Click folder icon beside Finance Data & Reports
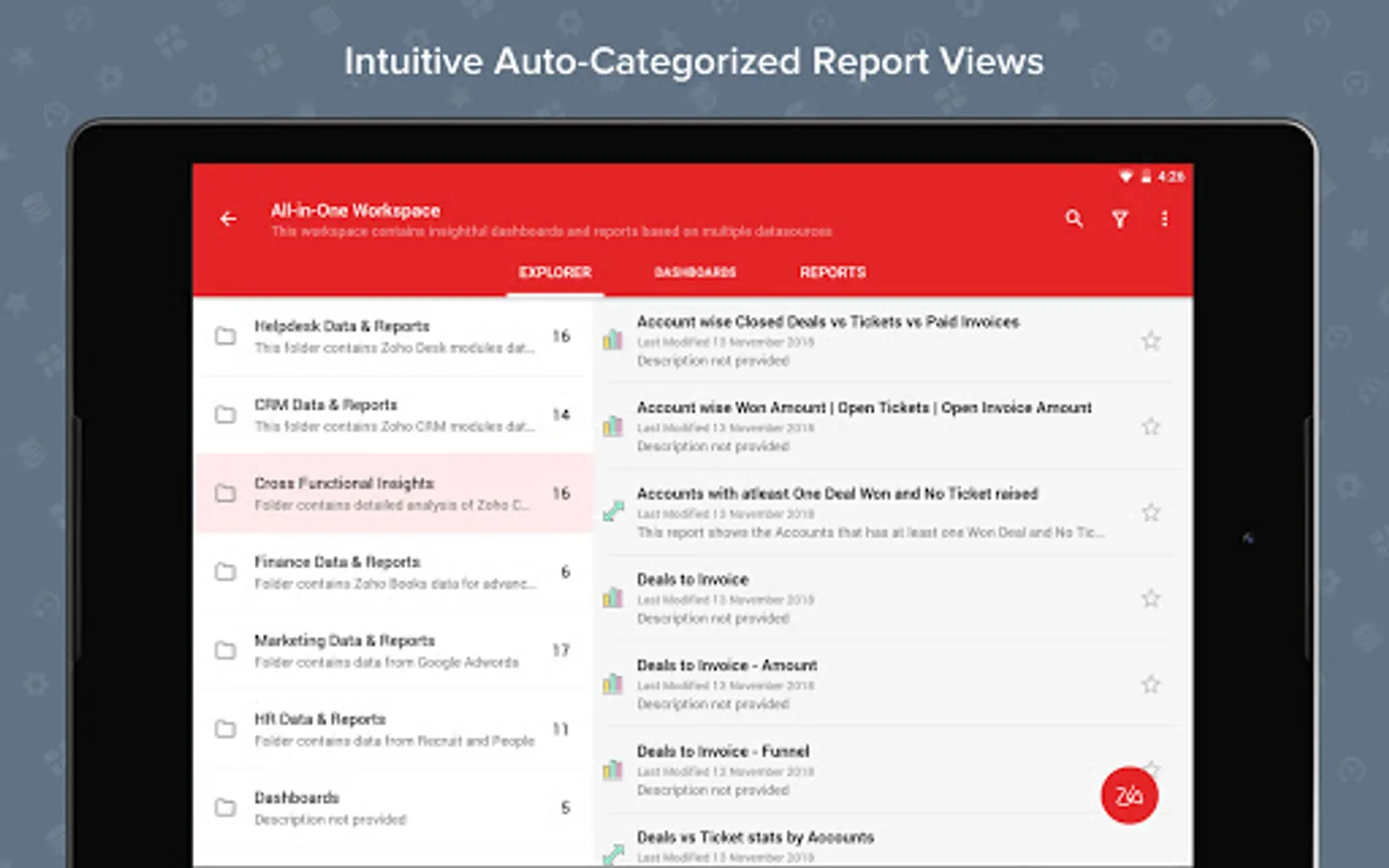The height and width of the screenshot is (868, 1389). [226, 572]
